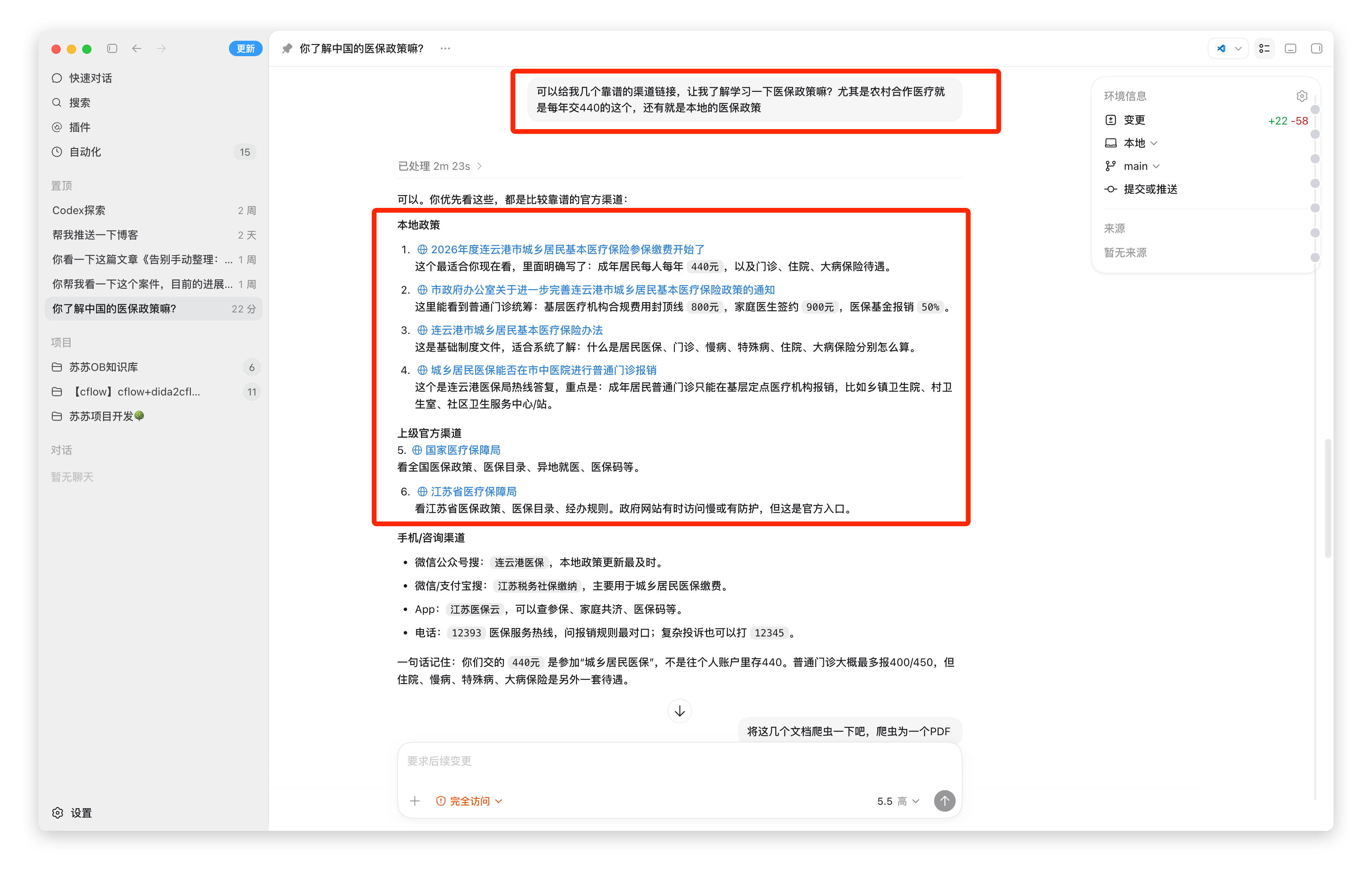Click the send arrow button

[944, 801]
